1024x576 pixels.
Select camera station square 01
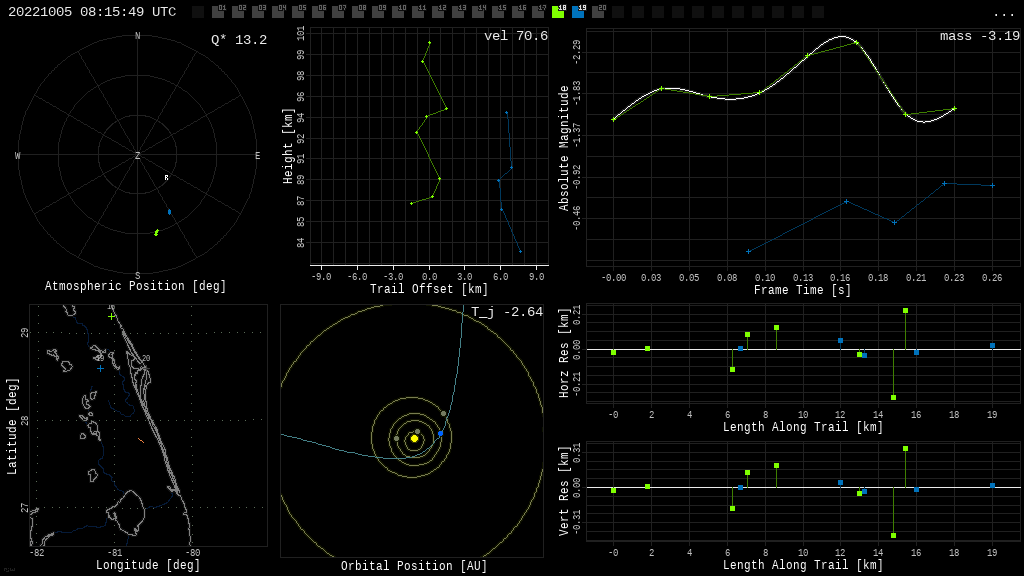click(x=218, y=12)
